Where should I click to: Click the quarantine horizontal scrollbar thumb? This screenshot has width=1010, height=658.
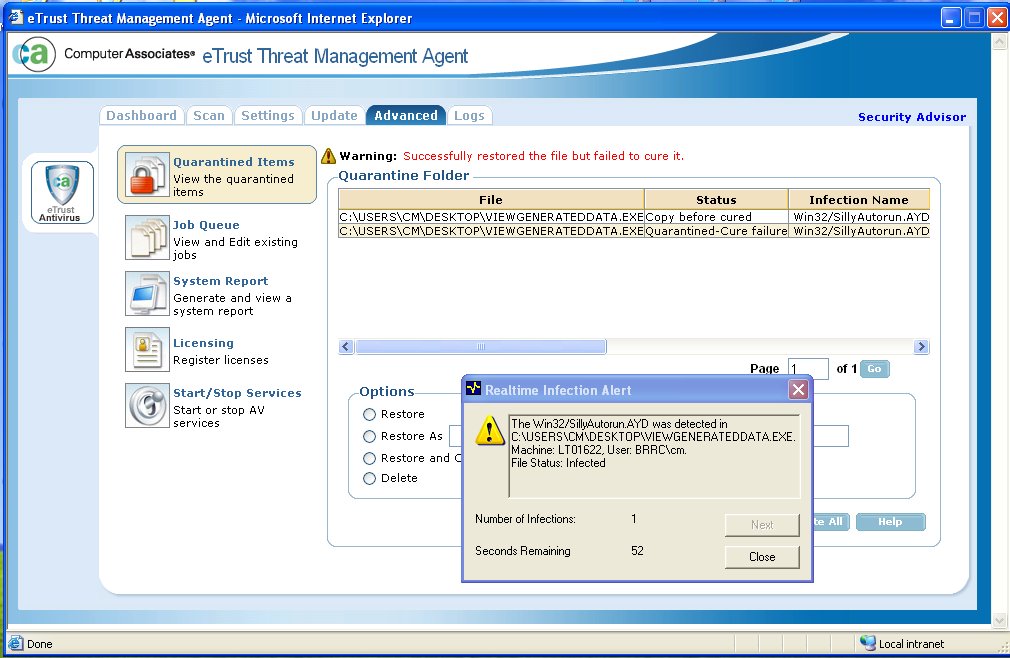(481, 346)
